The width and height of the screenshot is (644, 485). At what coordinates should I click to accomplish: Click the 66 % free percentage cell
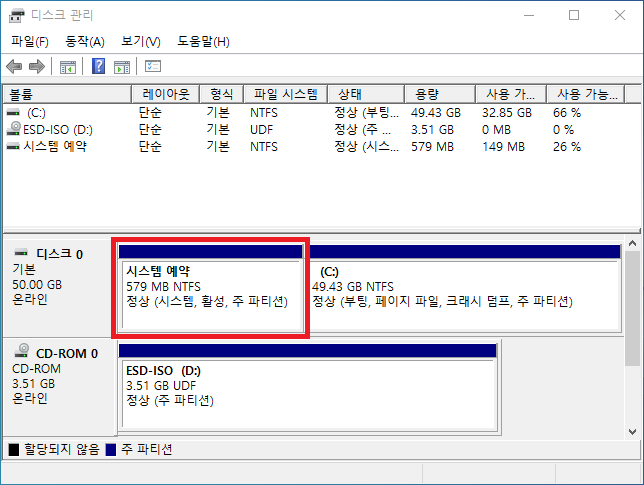click(567, 113)
